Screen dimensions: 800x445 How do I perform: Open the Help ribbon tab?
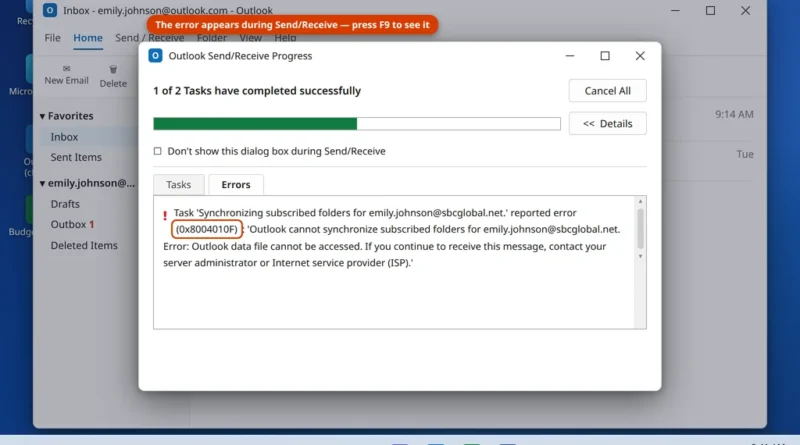tap(285, 38)
